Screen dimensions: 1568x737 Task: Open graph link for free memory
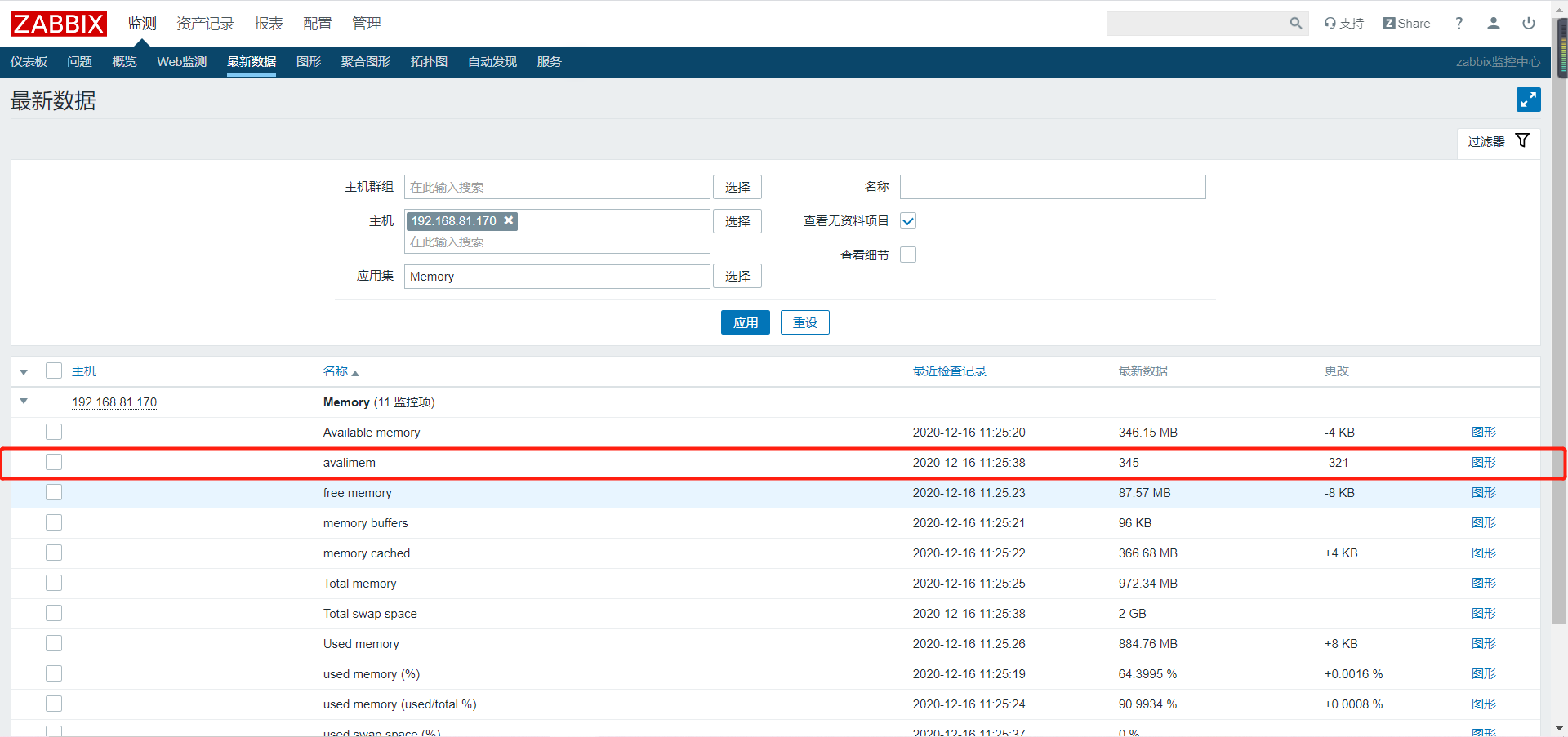point(1484,493)
